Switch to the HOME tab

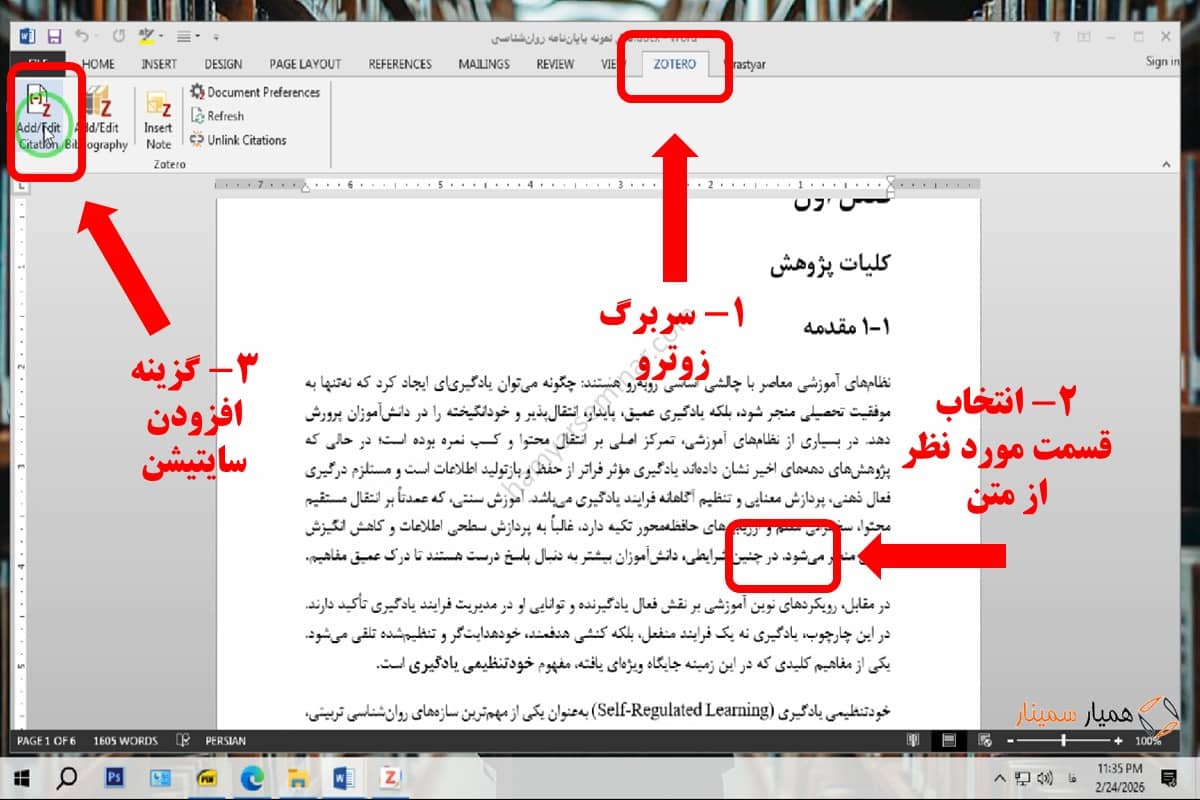point(98,64)
